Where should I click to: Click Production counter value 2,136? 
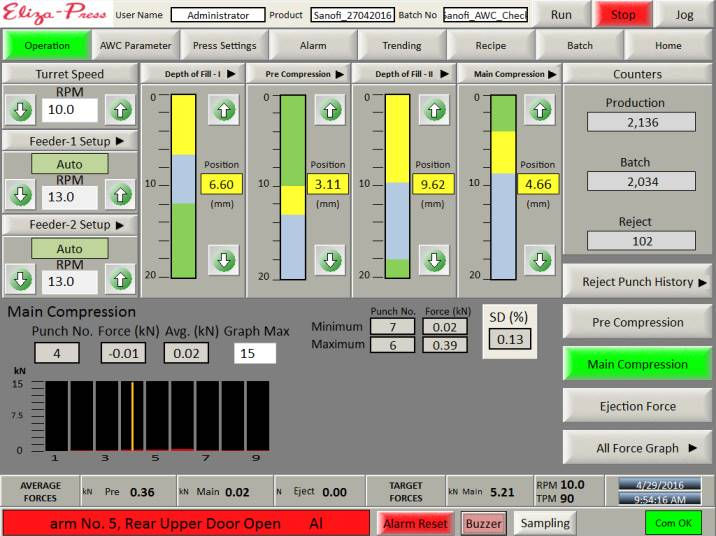click(642, 122)
